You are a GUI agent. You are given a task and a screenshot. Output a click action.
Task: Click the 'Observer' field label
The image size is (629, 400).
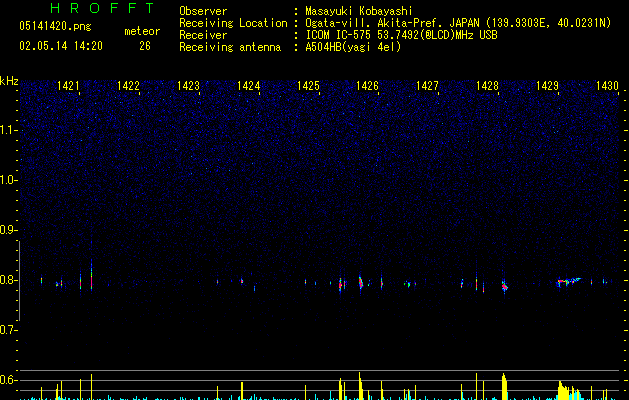click(x=203, y=11)
